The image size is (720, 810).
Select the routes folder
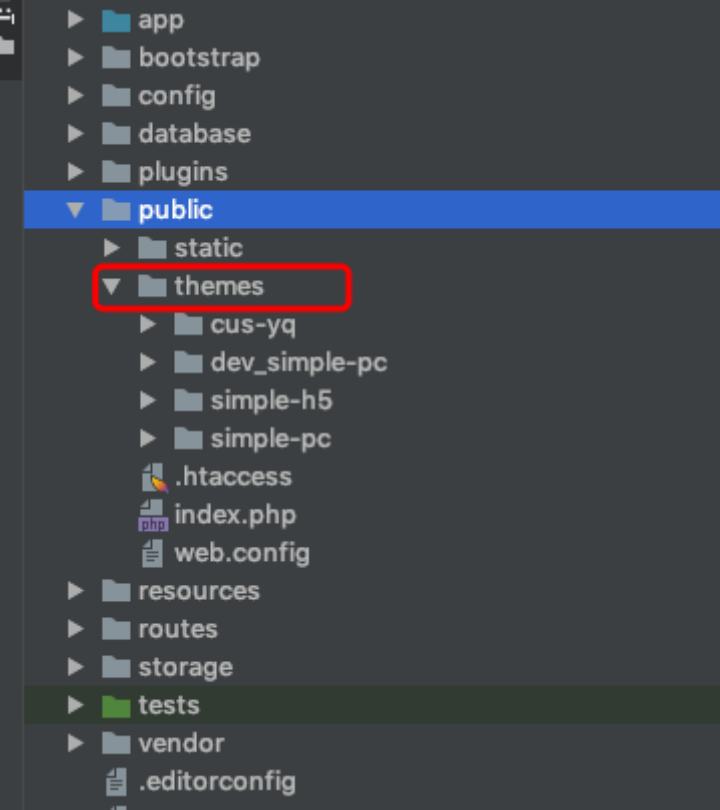178,629
